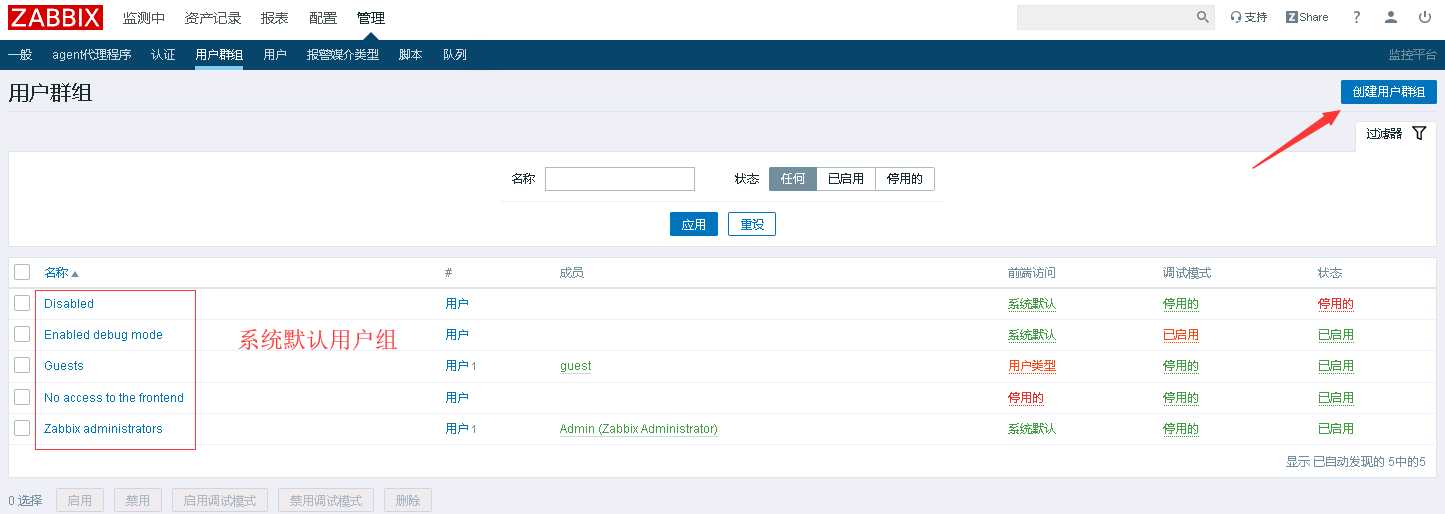Viewport: 1445px width, 514px height.
Task: Click 停用的 debug mode in Zabbix administrators row
Action: pyautogui.click(x=1181, y=429)
